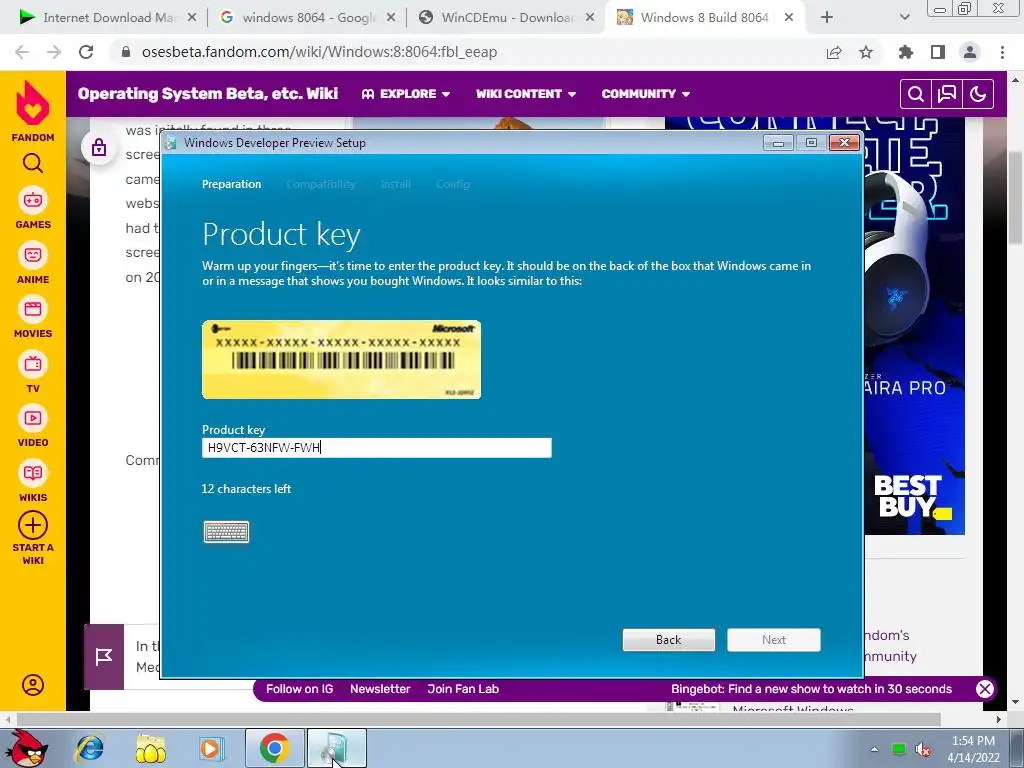Open the Chrome extensions puzzle icon
The width and height of the screenshot is (1024, 768).
(x=906, y=52)
